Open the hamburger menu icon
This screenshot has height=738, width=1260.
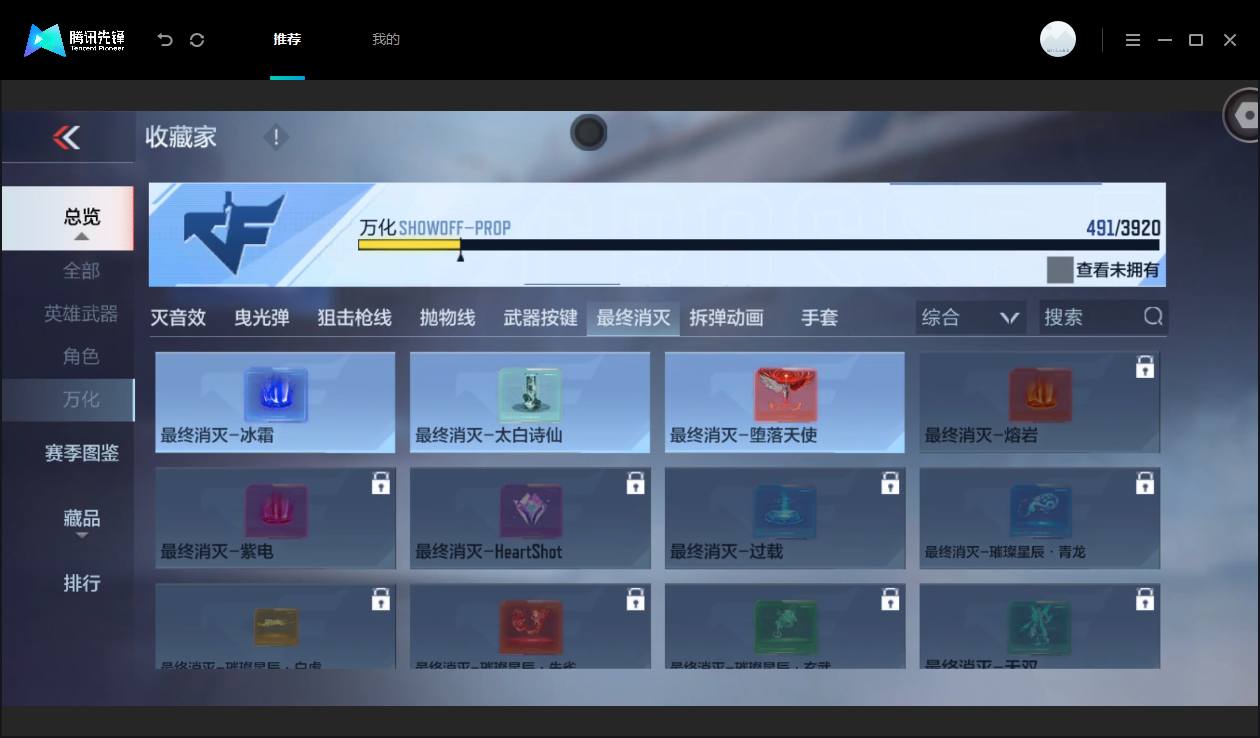tap(1133, 40)
